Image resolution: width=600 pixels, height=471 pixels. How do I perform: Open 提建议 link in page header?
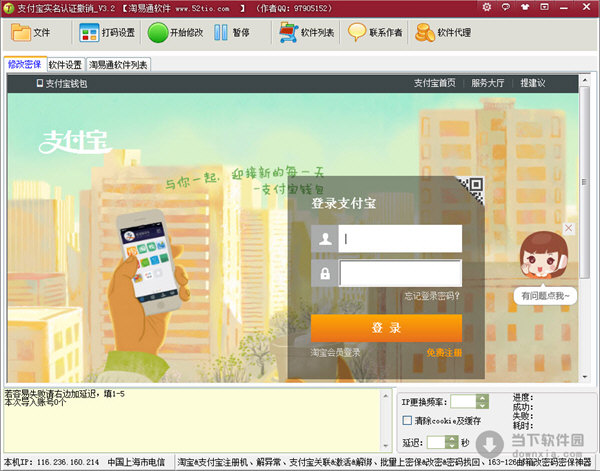533,83
